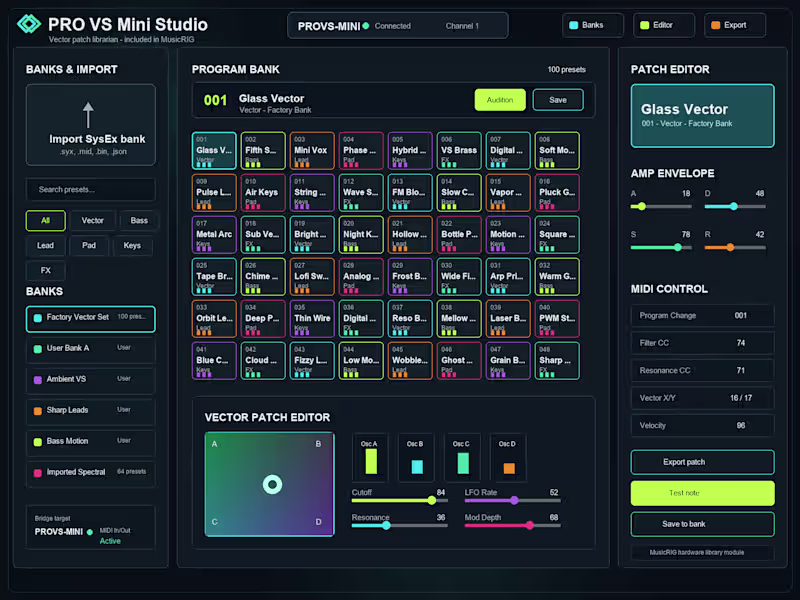Adjust the Resonance slider
This screenshot has width=800, height=600.
click(x=399, y=526)
